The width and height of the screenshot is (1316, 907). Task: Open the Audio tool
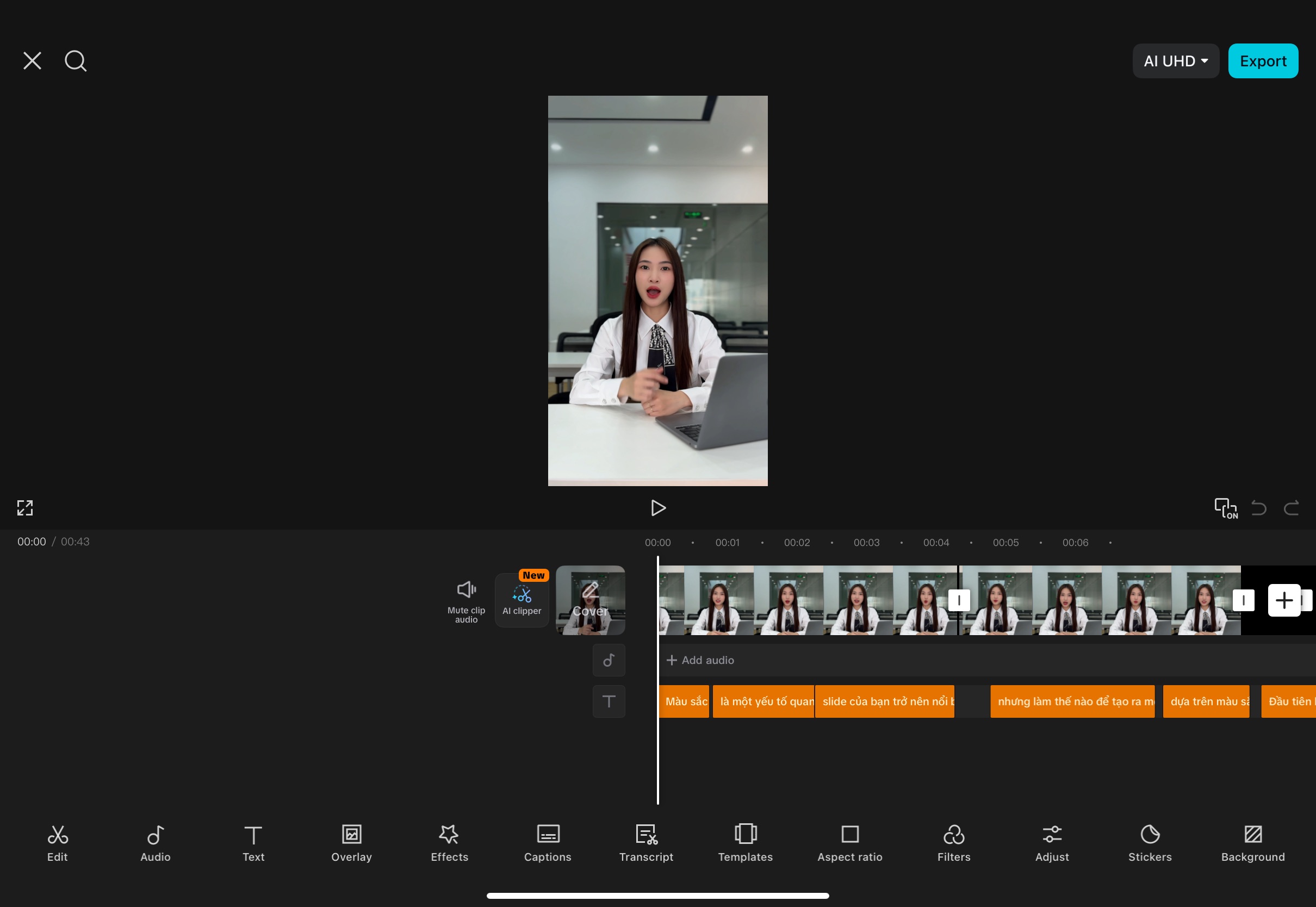click(155, 843)
